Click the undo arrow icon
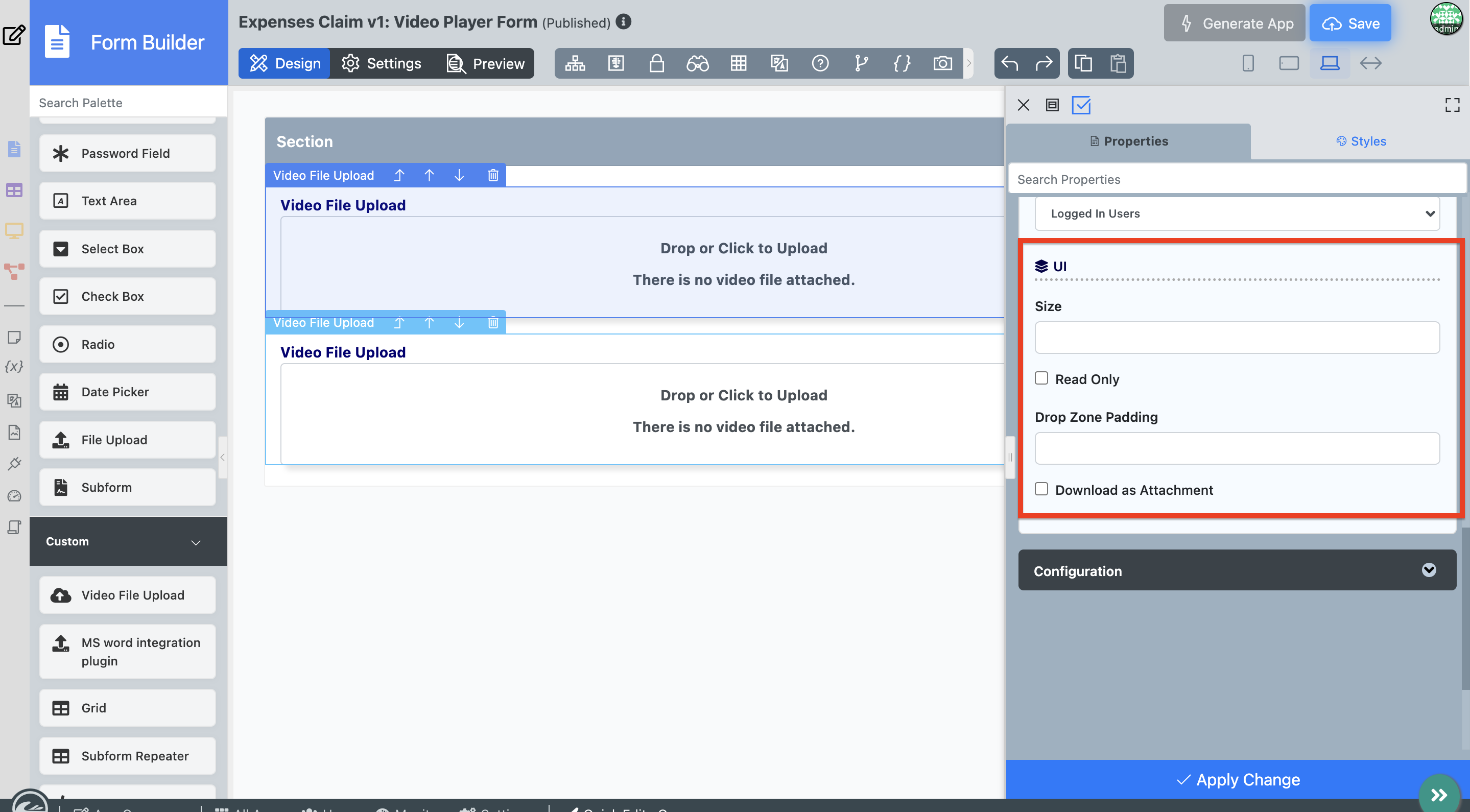 1009,63
